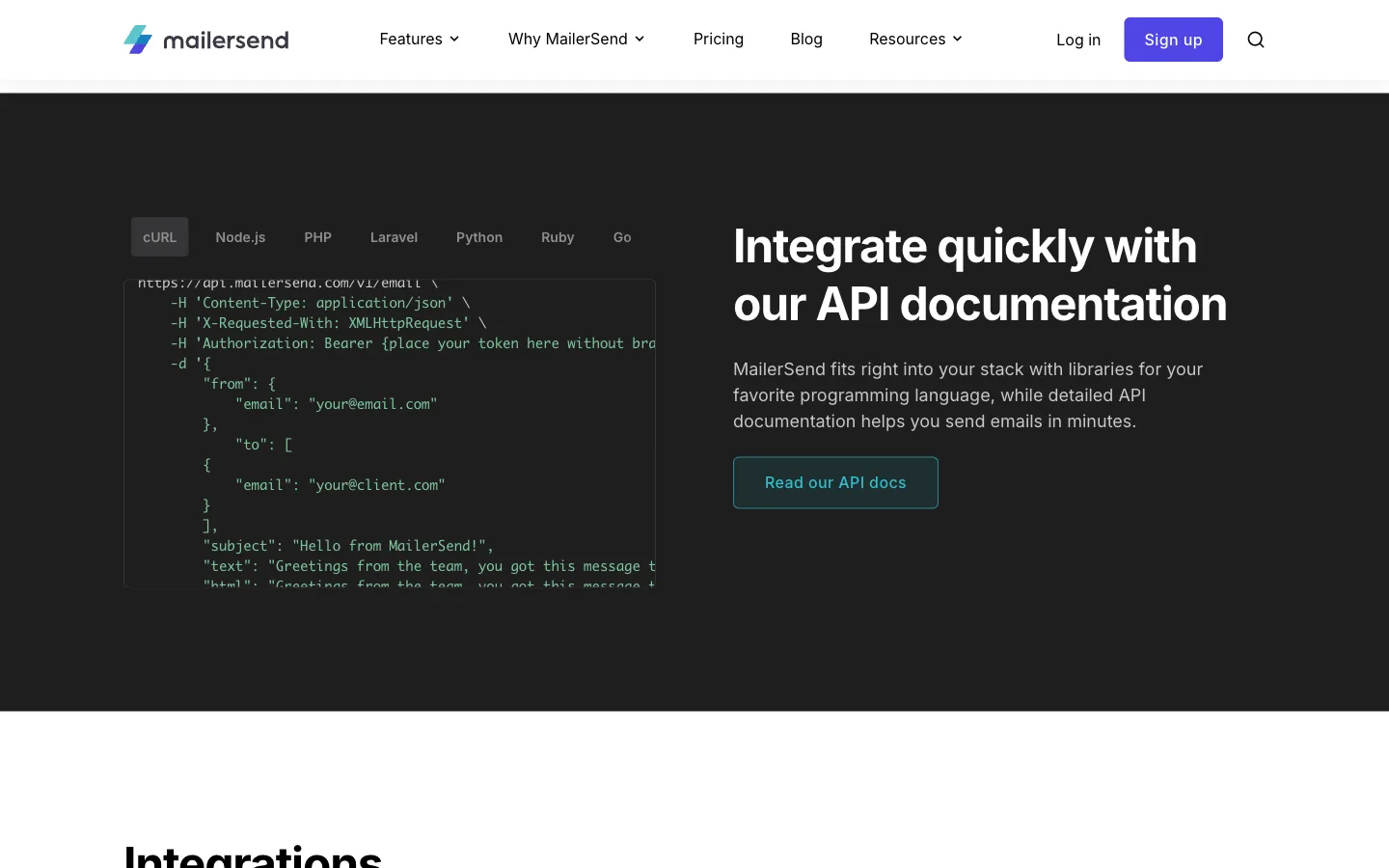1389x868 pixels.
Task: Switch to the Go tab
Action: tap(622, 237)
